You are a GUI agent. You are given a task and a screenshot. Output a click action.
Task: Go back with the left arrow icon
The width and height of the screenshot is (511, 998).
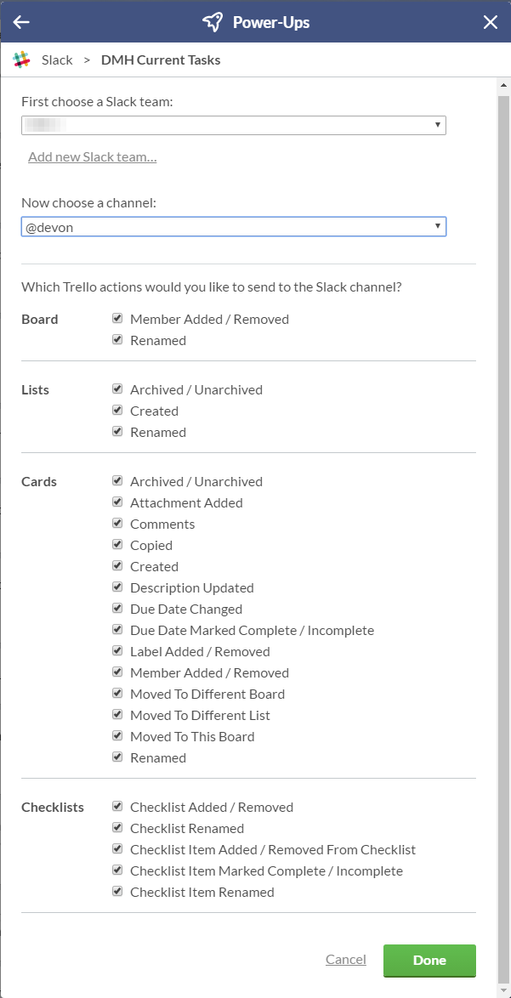tap(21, 22)
